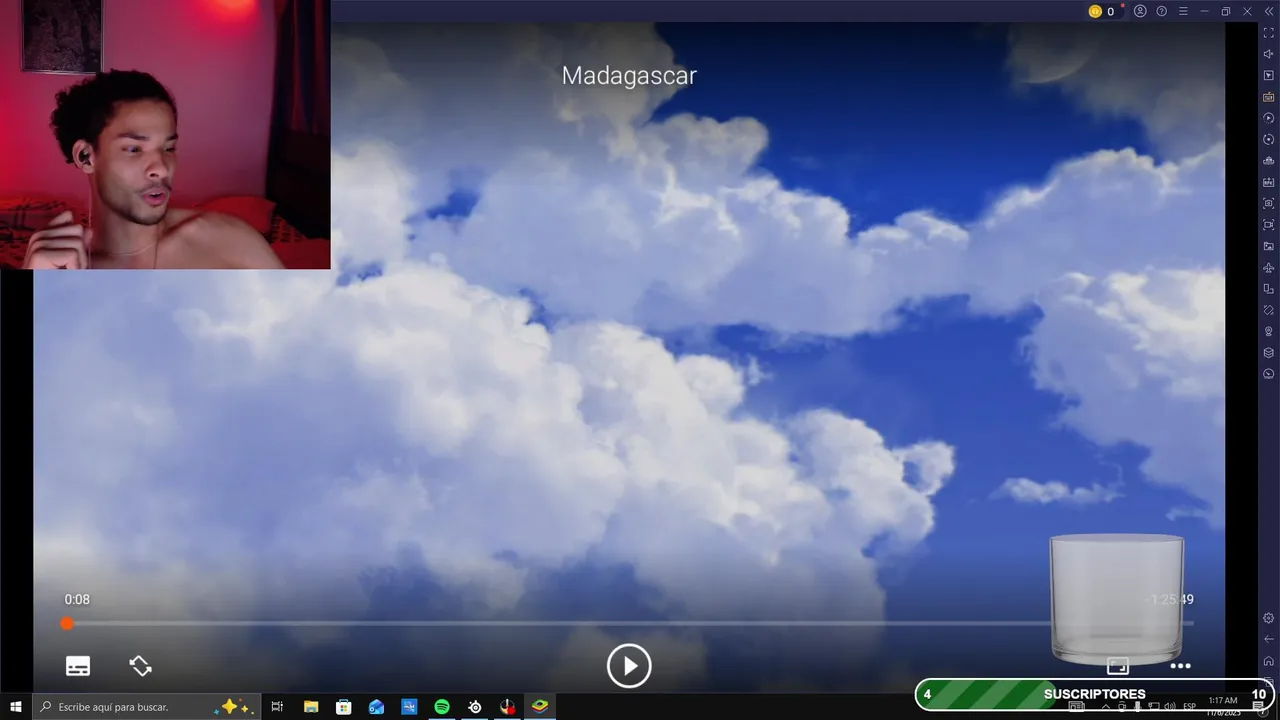Click the airplane trim memory icon

coord(1269,268)
